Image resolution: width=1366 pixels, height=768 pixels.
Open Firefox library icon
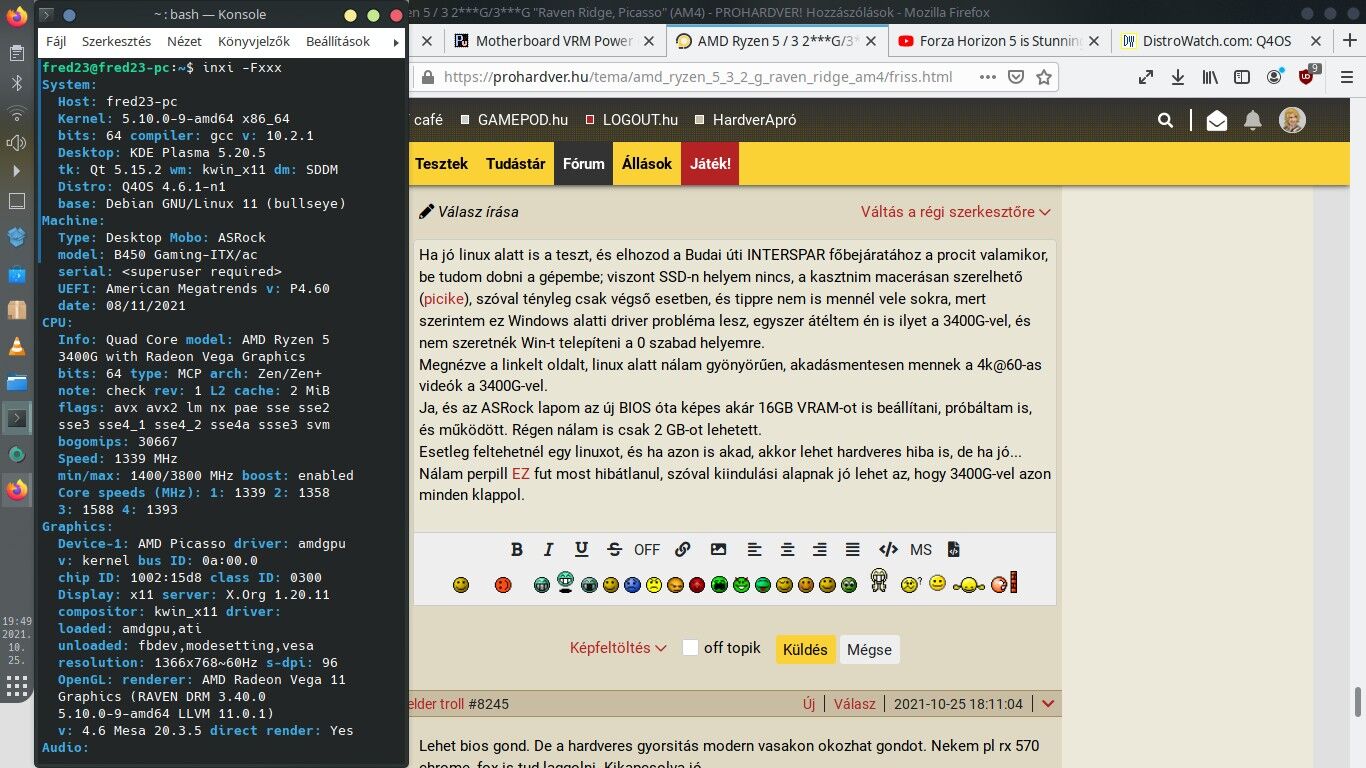pos(1210,77)
